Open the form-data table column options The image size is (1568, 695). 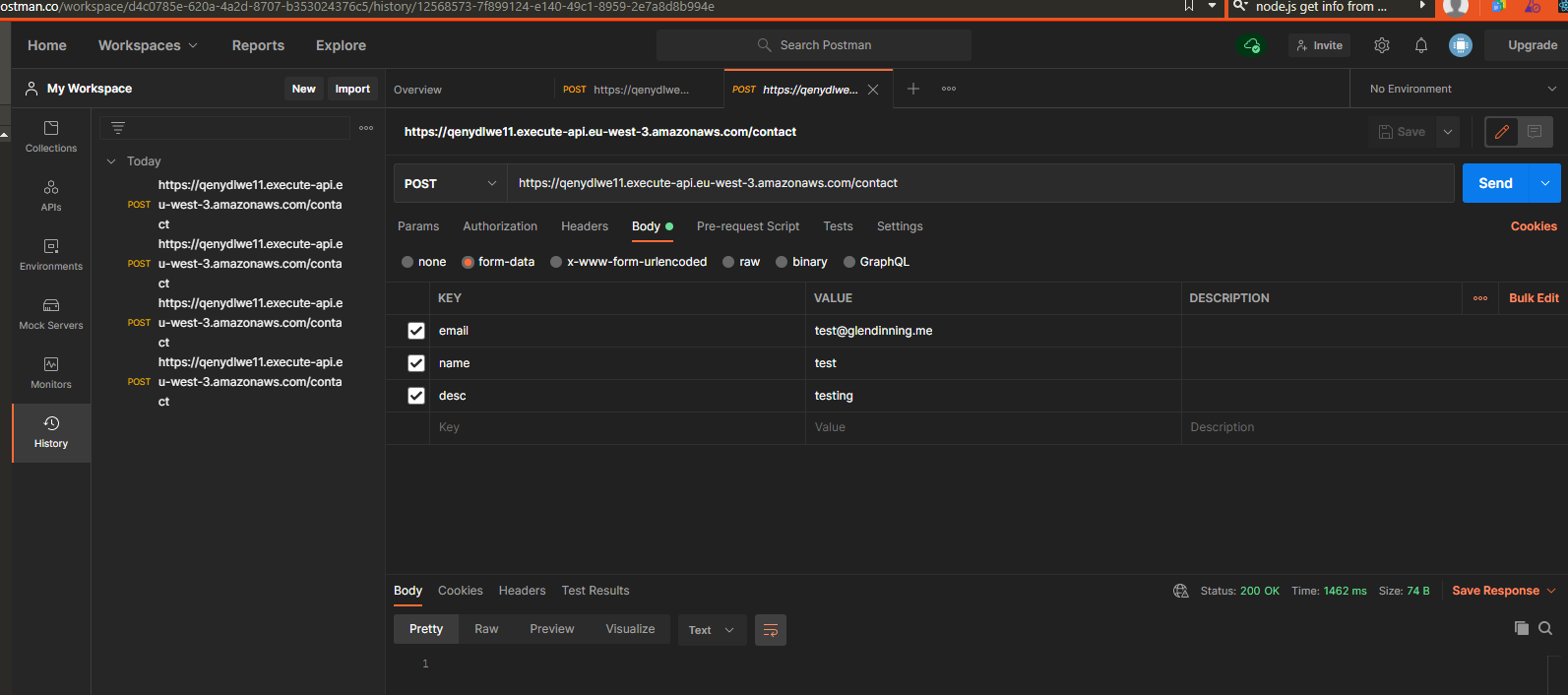tap(1480, 298)
